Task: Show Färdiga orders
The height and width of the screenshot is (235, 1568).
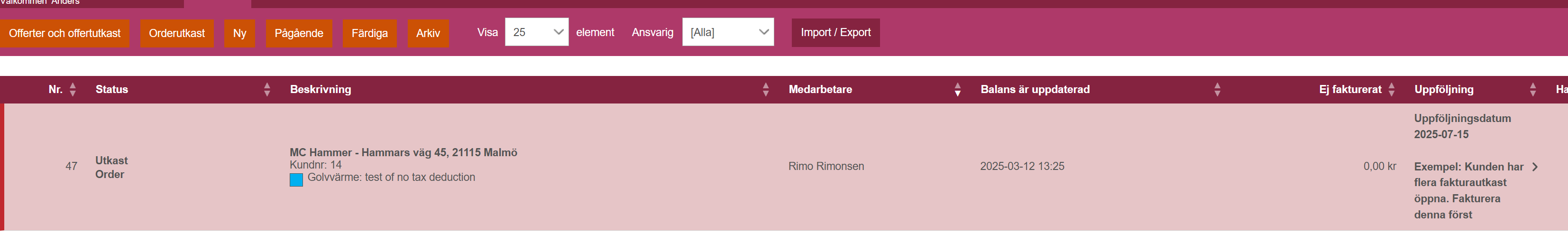Action: [x=369, y=33]
